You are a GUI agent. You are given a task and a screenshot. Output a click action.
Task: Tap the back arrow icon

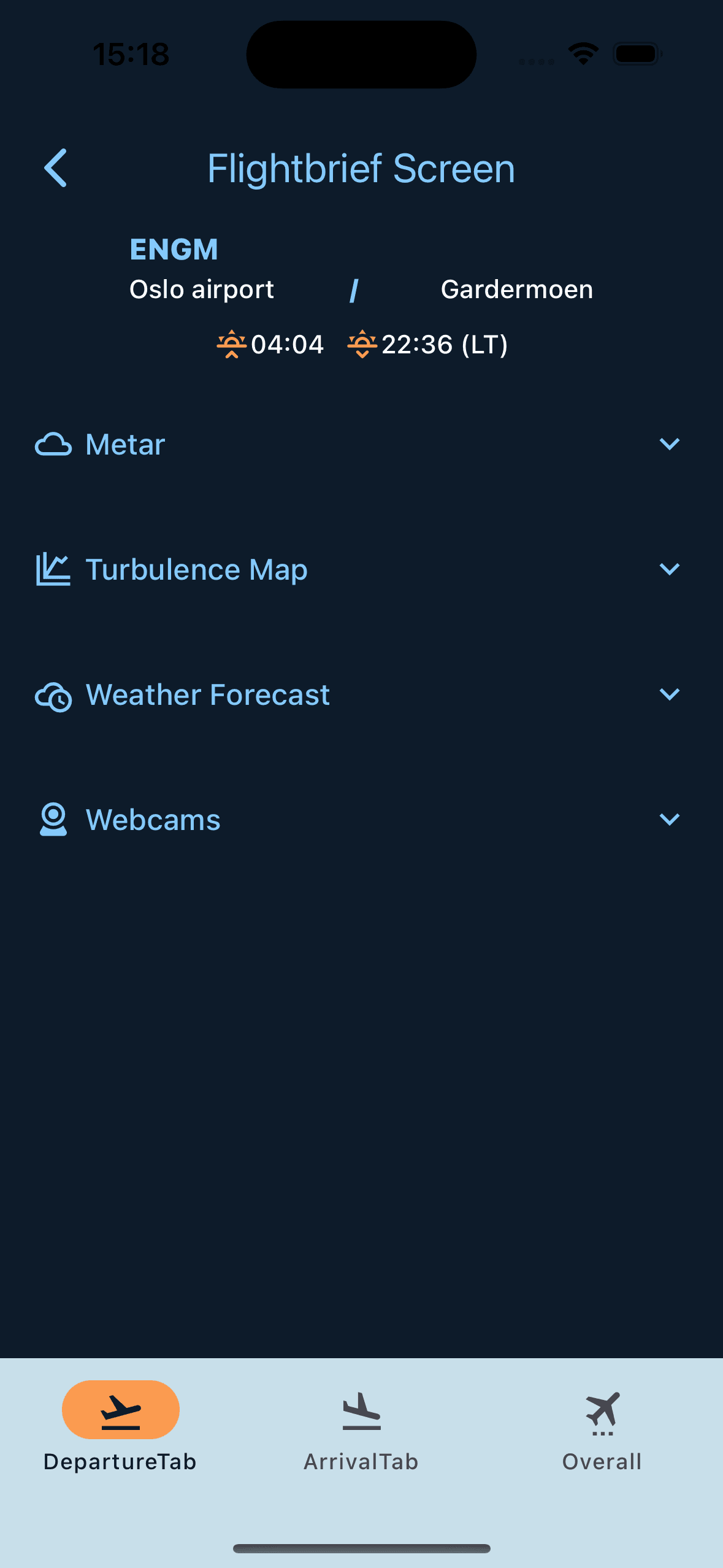coord(55,167)
